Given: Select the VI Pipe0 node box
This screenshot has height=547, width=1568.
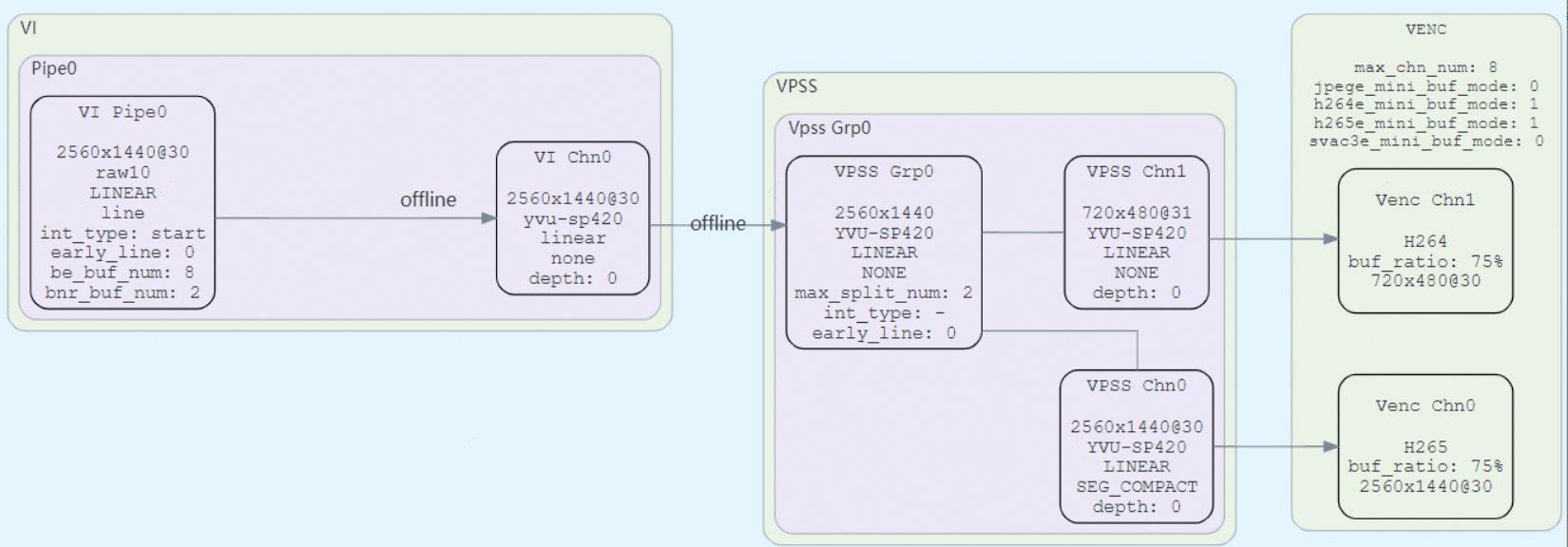Looking at the screenshot, I should pos(123,202).
